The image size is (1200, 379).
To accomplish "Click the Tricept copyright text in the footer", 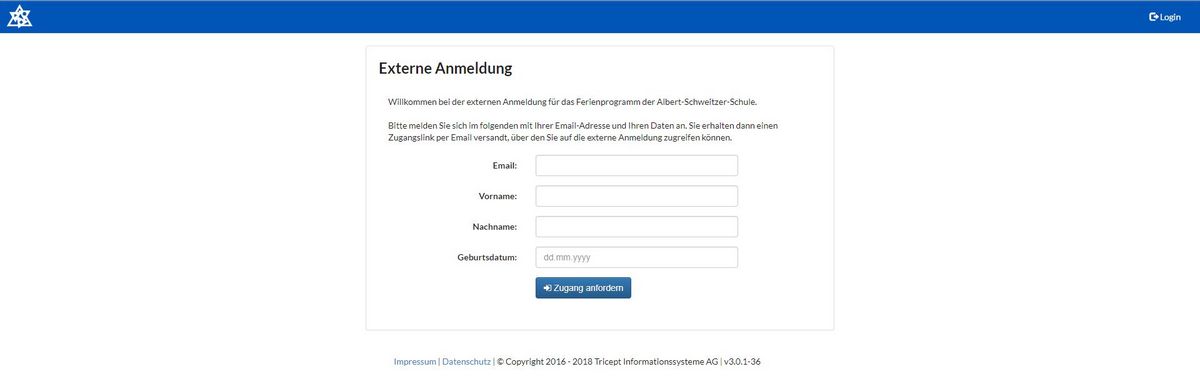I will [607, 361].
